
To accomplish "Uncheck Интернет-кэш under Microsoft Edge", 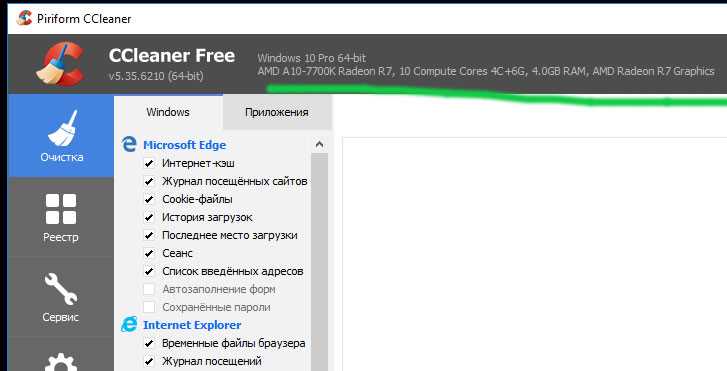I will click(149, 163).
